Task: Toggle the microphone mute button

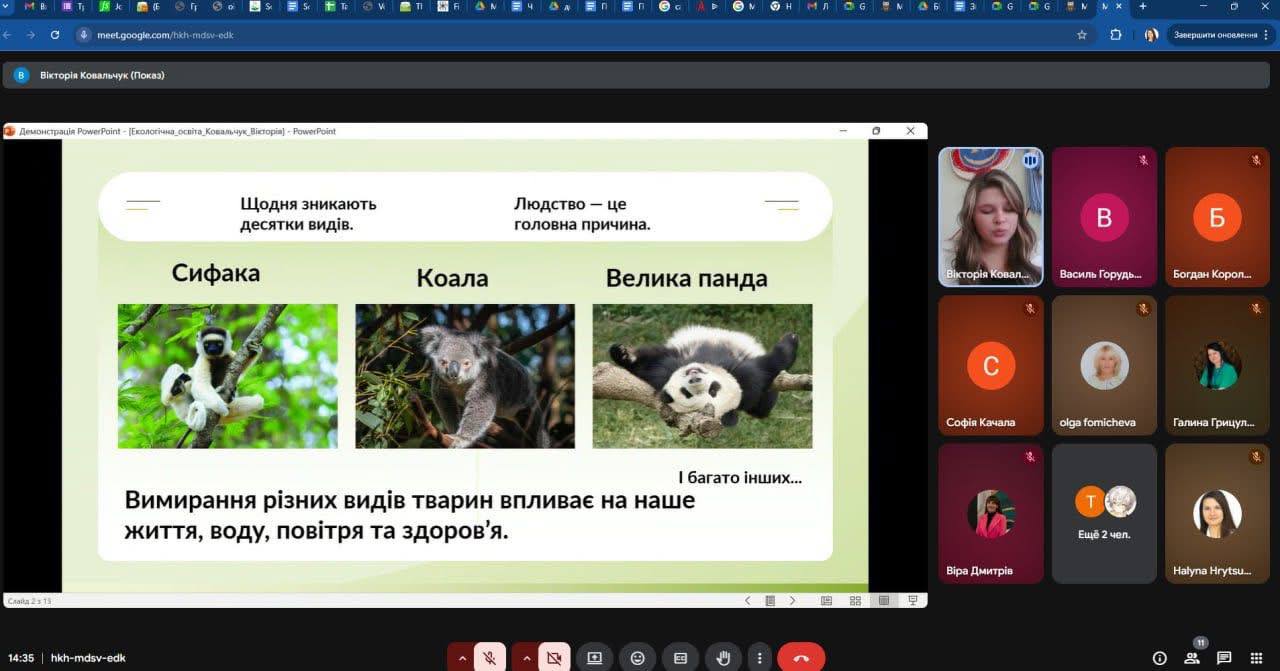Action: (489, 658)
